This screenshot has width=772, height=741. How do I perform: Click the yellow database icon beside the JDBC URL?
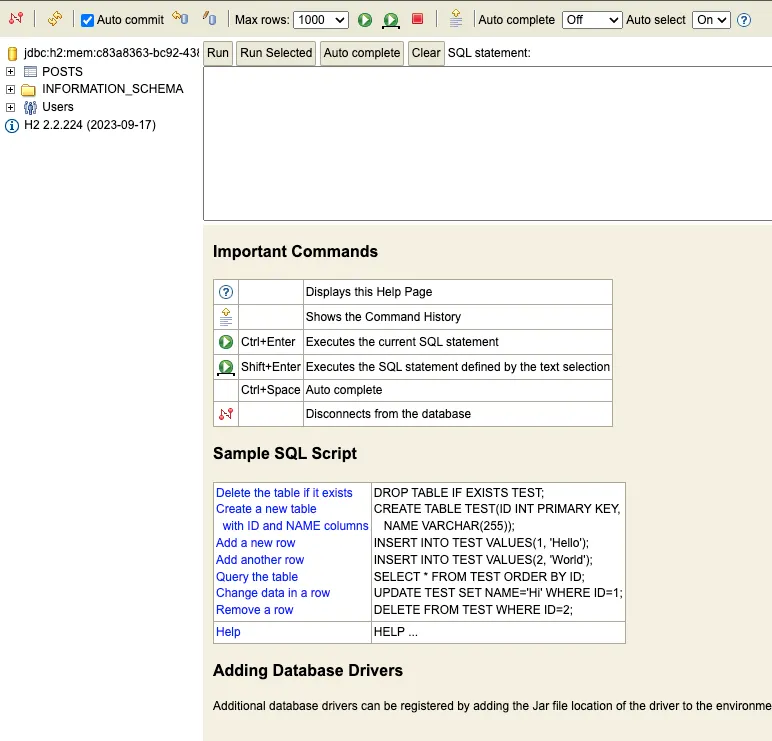13,53
